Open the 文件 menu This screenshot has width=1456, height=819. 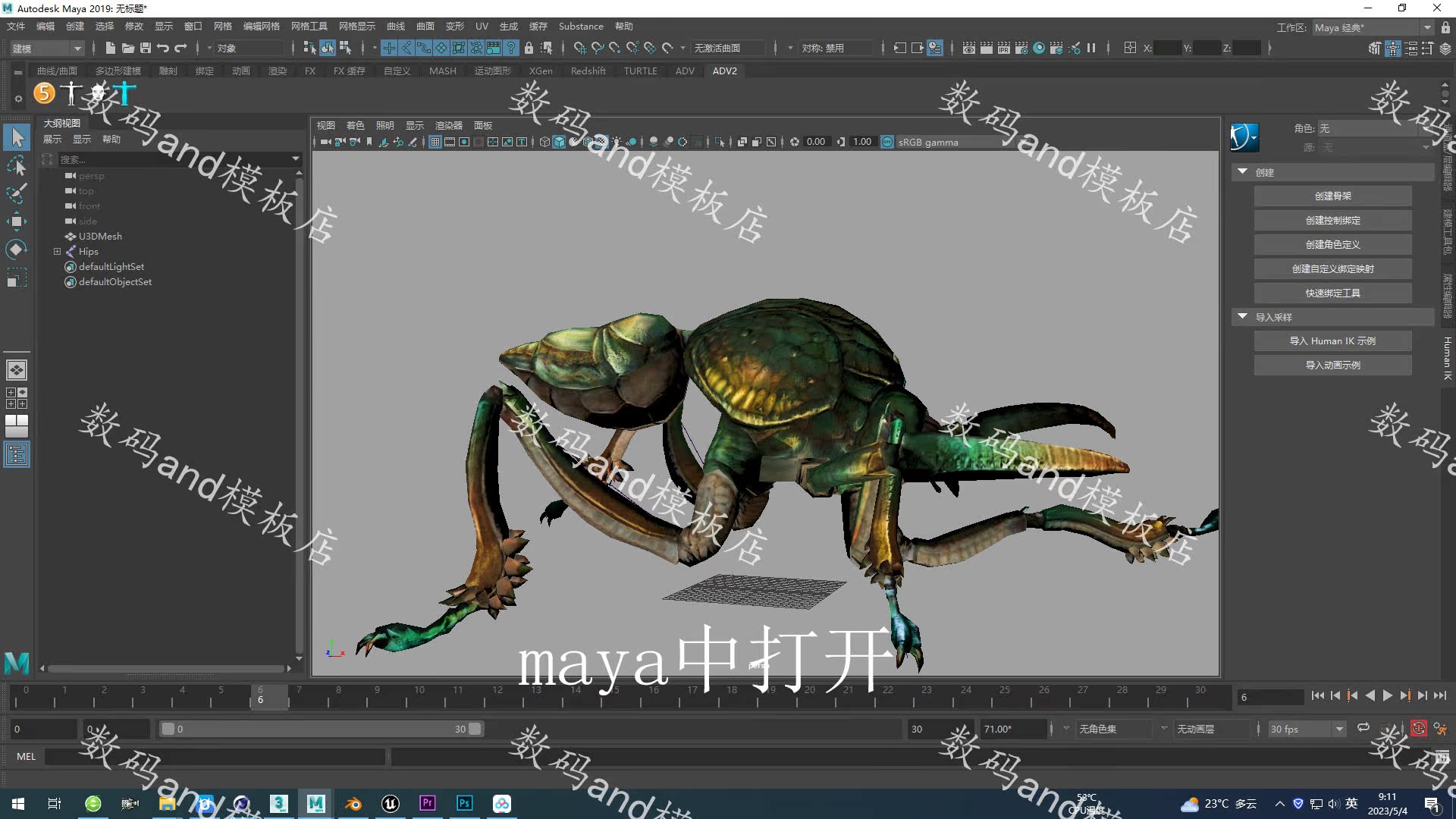point(16,26)
